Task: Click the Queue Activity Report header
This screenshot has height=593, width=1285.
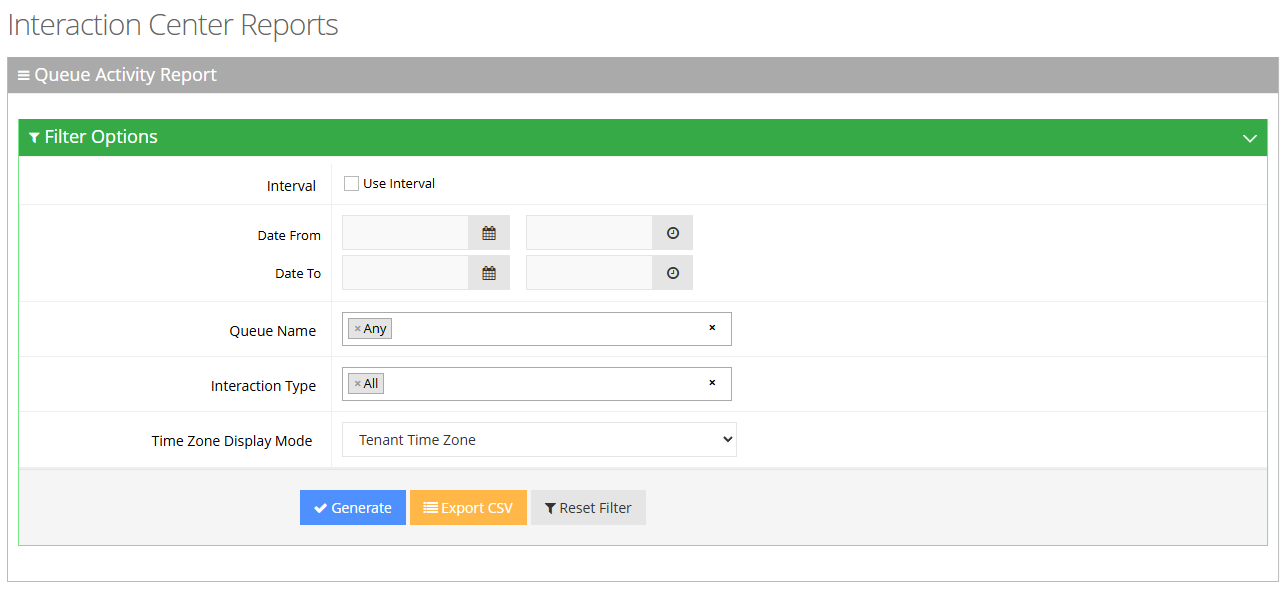Action: click(125, 75)
